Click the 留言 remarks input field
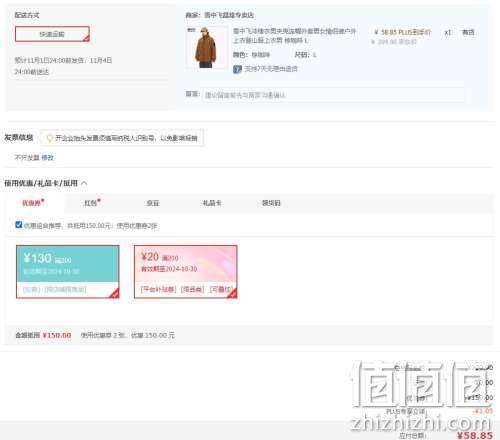Image resolution: width=500 pixels, height=440 pixels. pos(332,95)
